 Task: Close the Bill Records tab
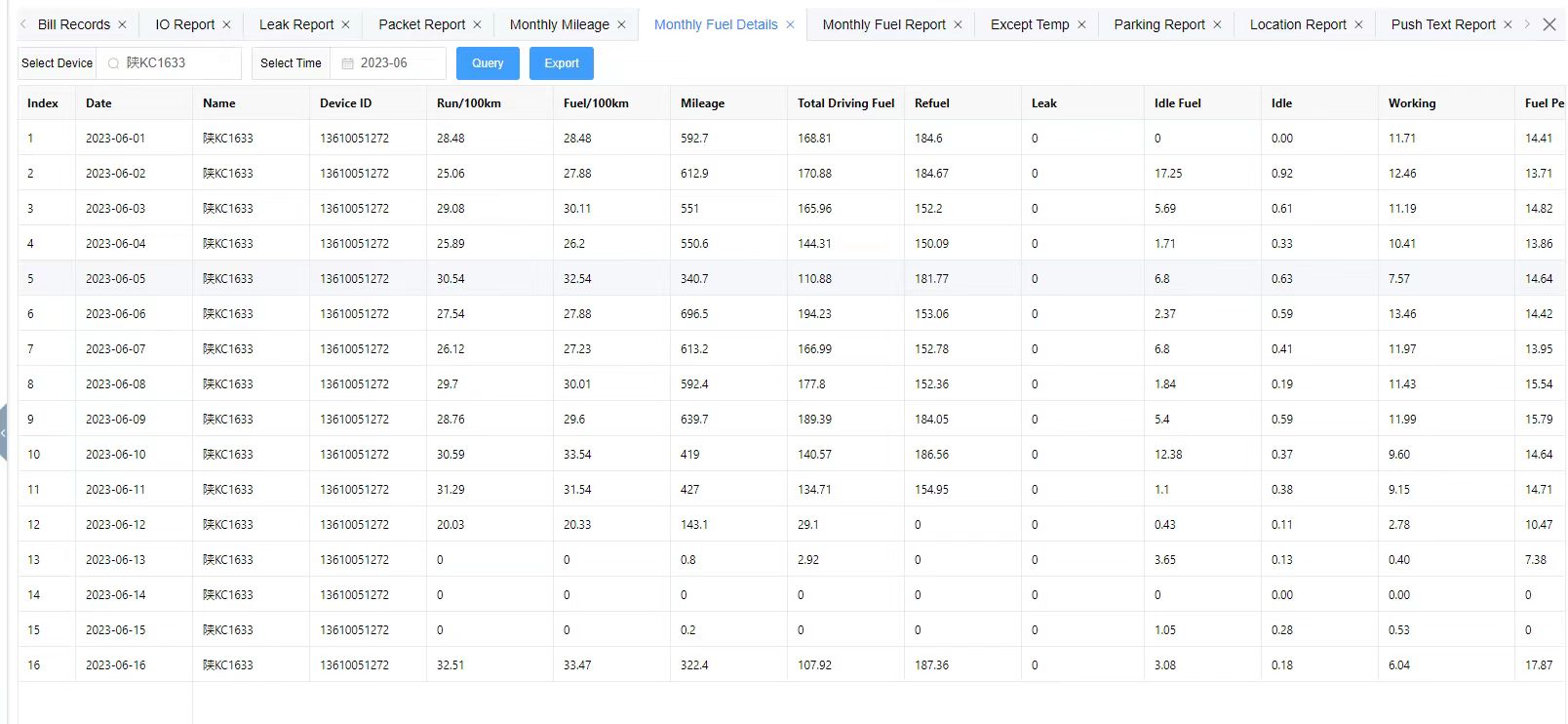122,24
